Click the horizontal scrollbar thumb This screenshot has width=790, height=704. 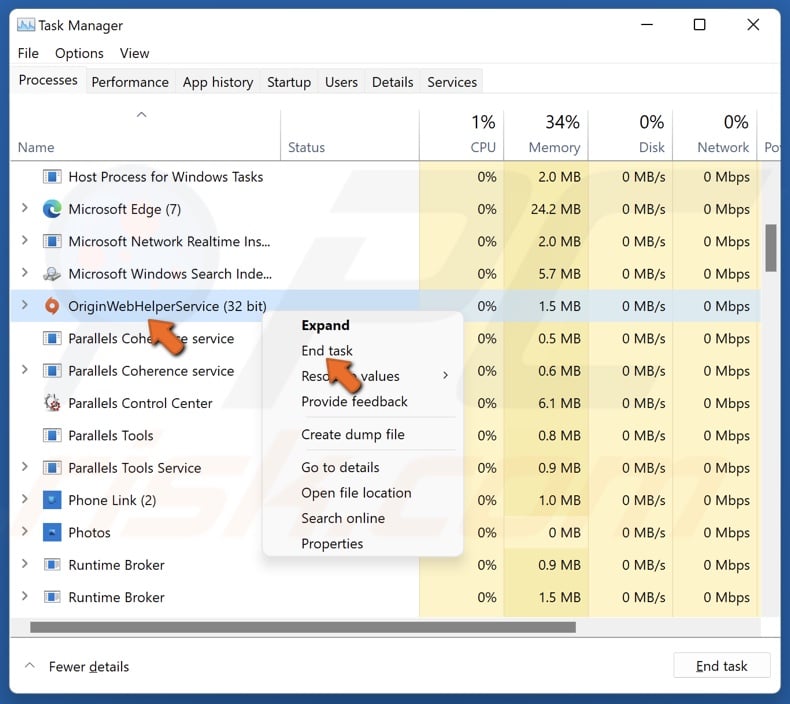(303, 627)
